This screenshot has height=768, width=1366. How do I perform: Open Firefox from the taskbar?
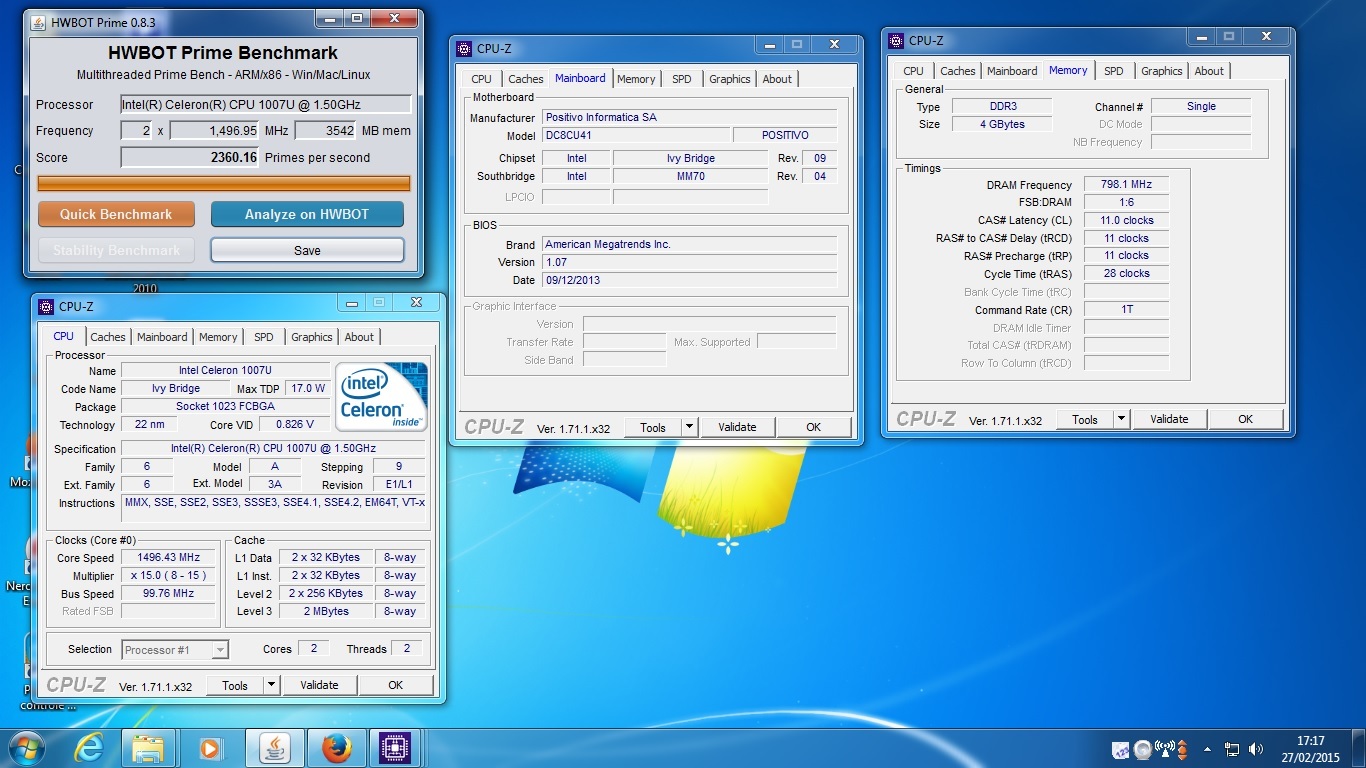pyautogui.click(x=335, y=748)
